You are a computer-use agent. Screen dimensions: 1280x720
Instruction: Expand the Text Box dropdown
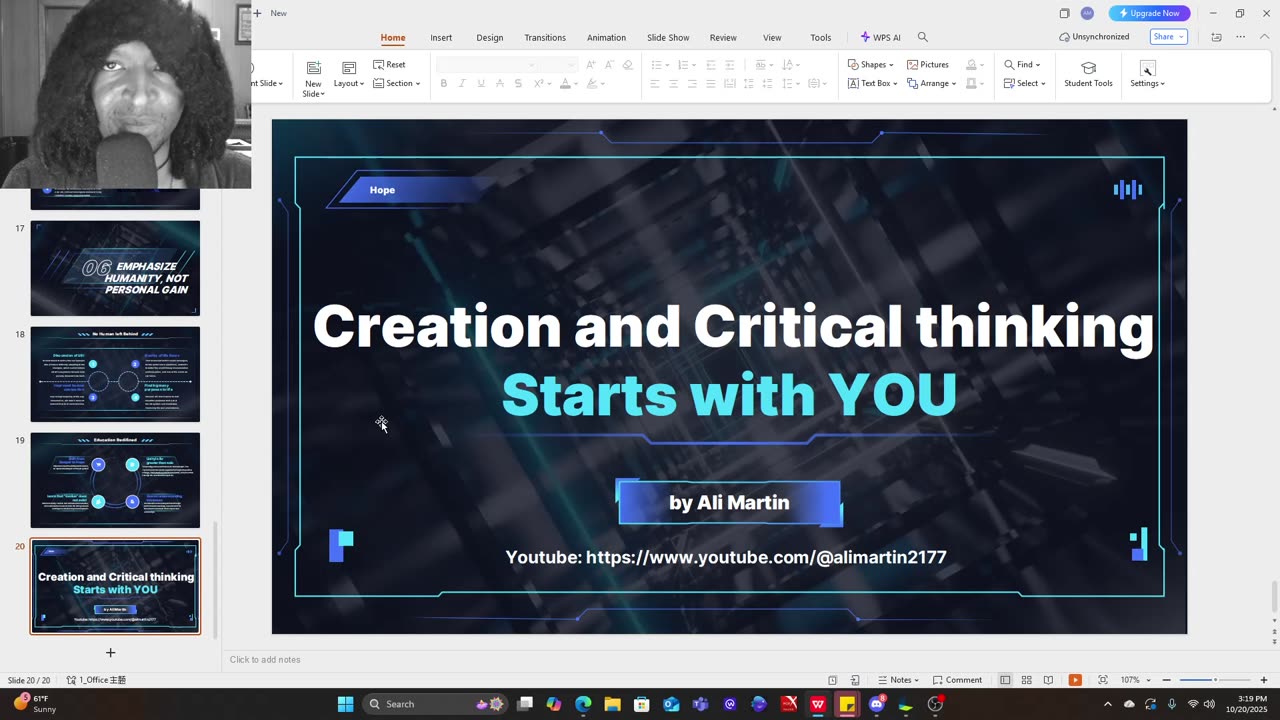point(872,83)
